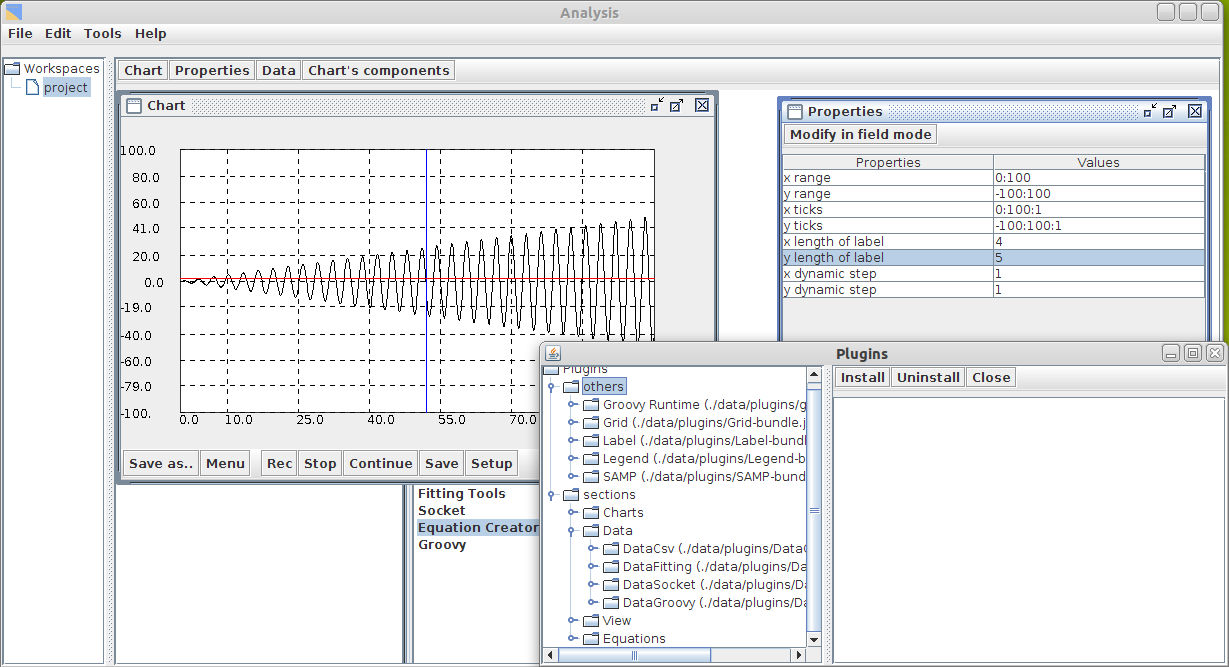Click the Chart frame window icon

133,105
